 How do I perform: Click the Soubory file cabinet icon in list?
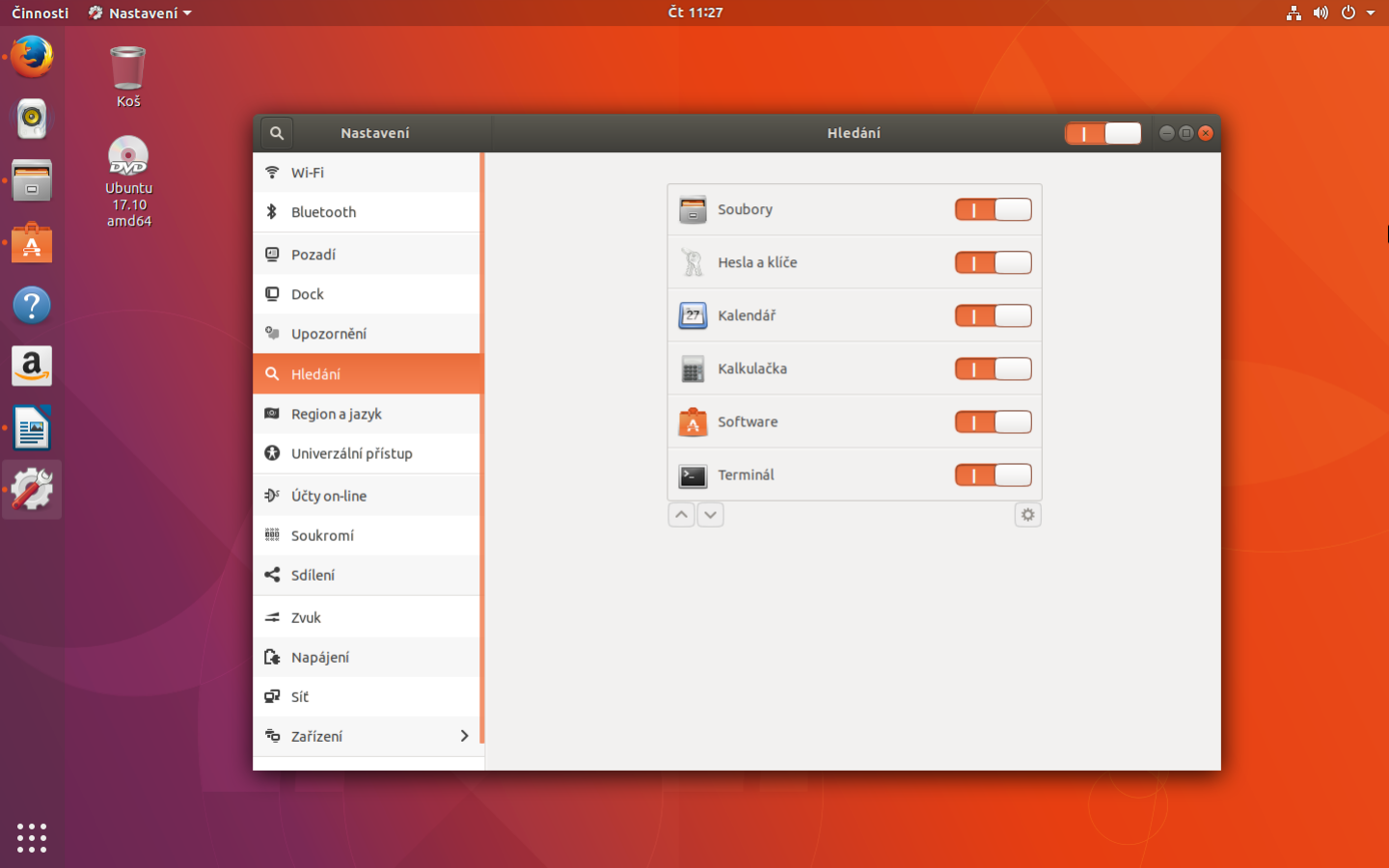click(693, 209)
